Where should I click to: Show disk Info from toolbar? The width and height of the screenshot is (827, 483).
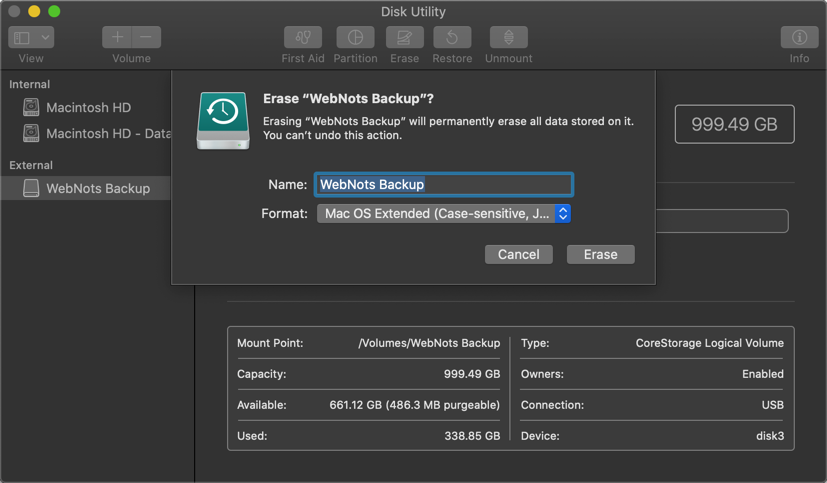(x=799, y=38)
